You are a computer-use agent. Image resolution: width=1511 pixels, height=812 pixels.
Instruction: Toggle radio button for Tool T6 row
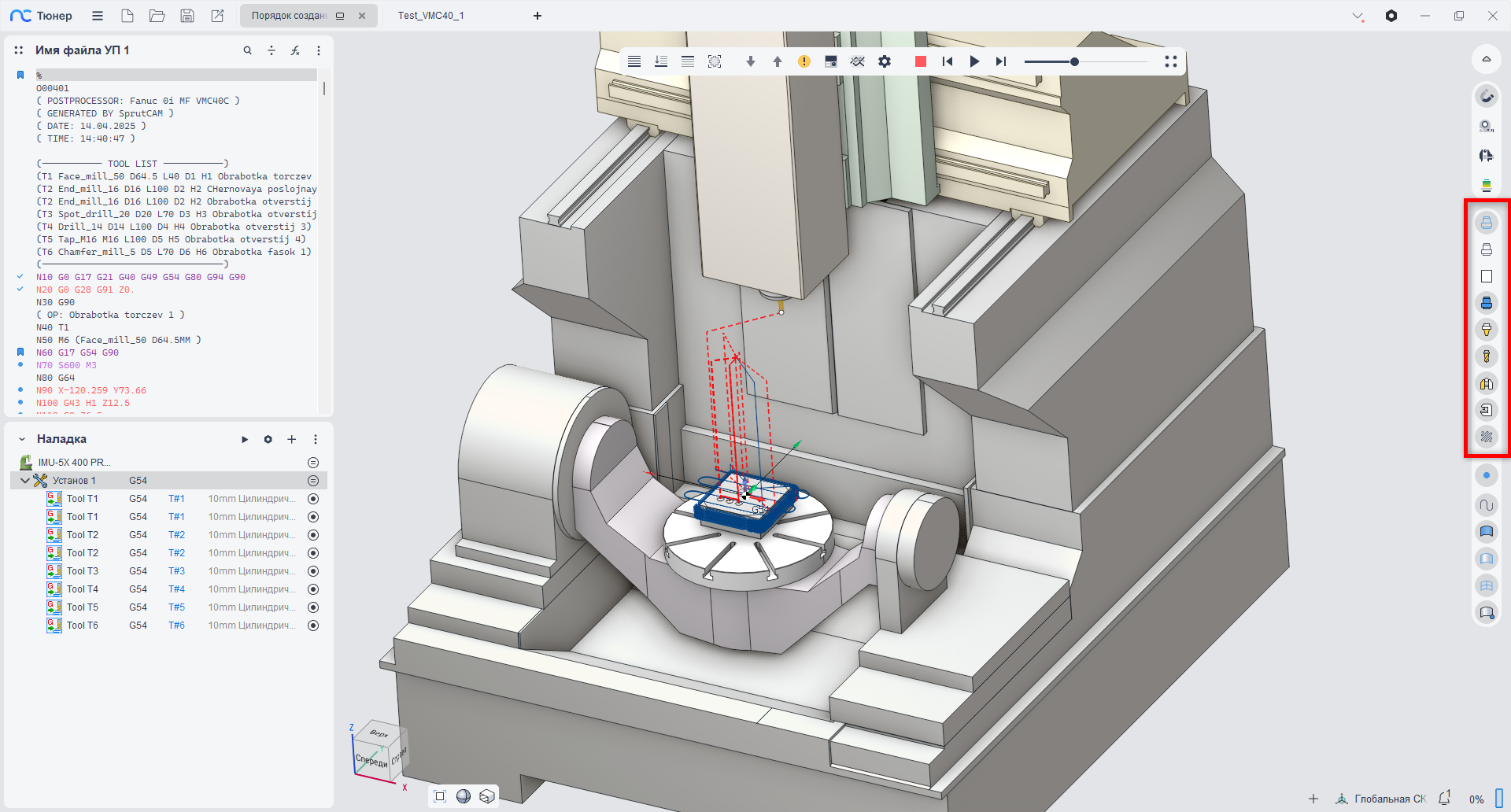pos(313,626)
